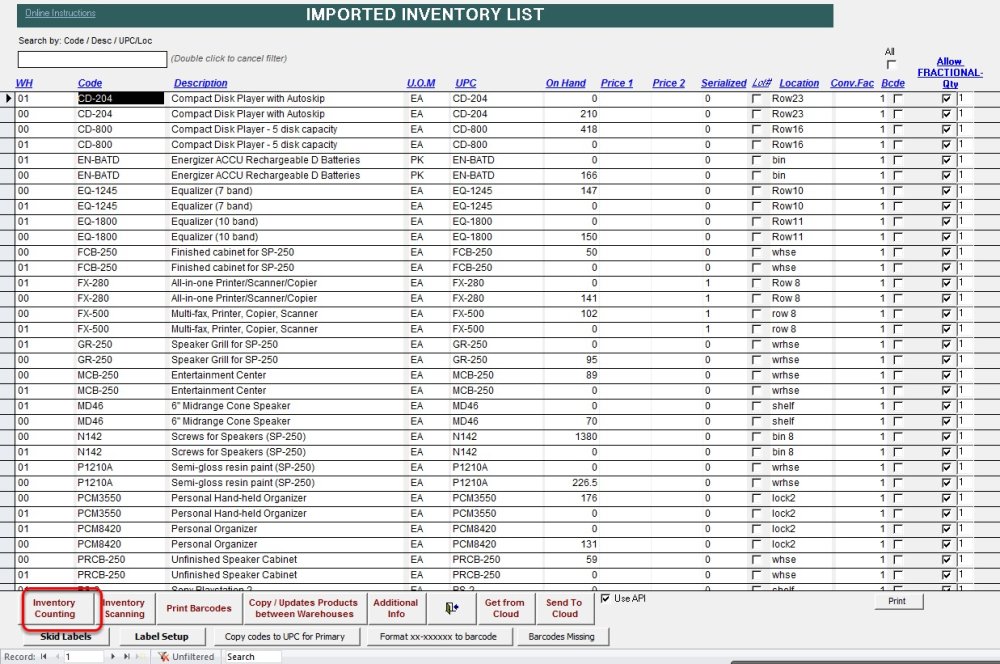Click Send To Cloud button
Viewport: 1000px width, 664px height.
(564, 608)
